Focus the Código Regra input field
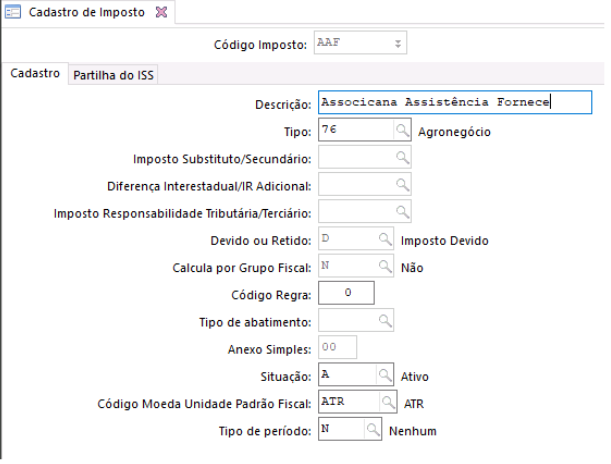The height and width of the screenshot is (464, 611). [x=346, y=293]
